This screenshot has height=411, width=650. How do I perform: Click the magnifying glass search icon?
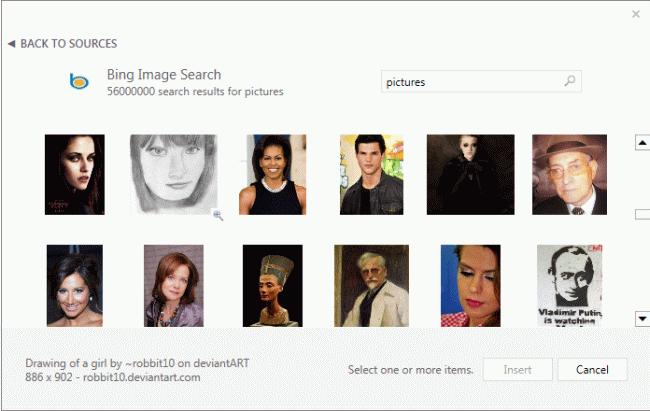[570, 82]
